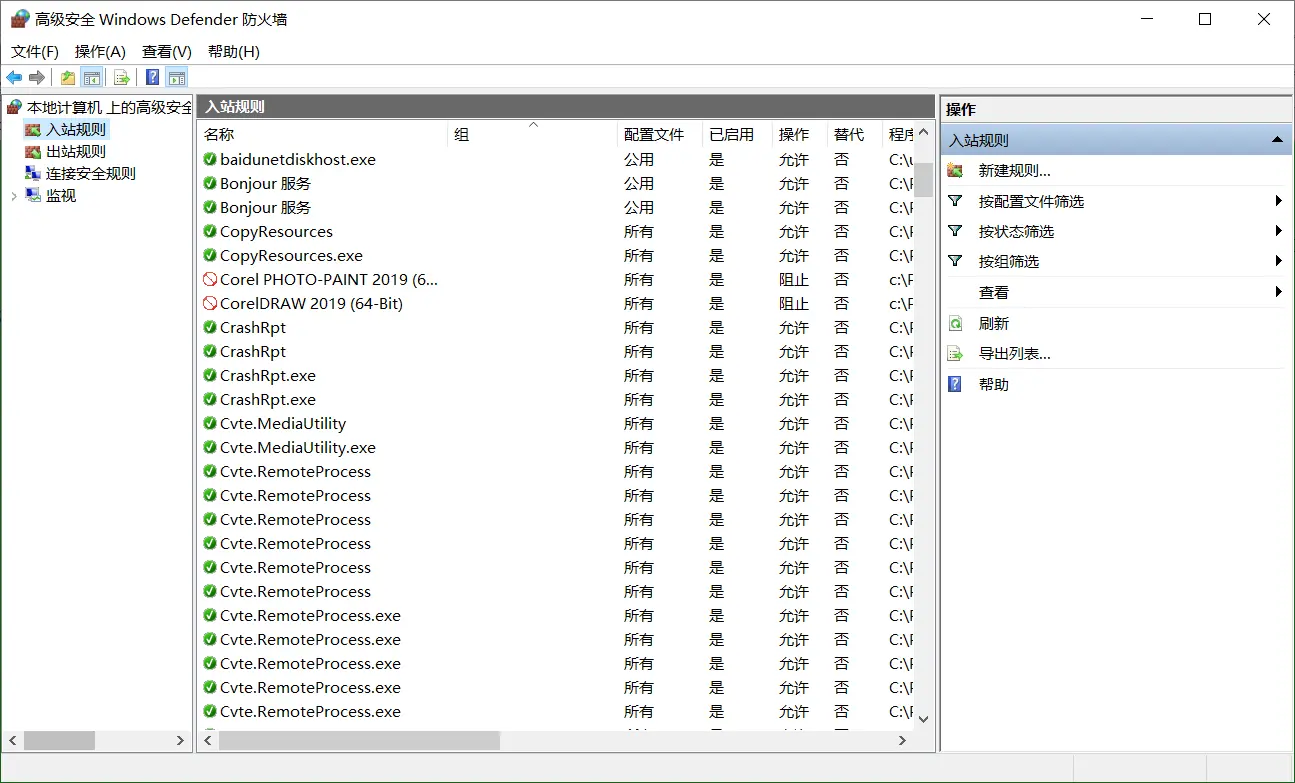Expand the 监视 tree node arrow
The height and width of the screenshot is (783, 1295).
[x=13, y=196]
